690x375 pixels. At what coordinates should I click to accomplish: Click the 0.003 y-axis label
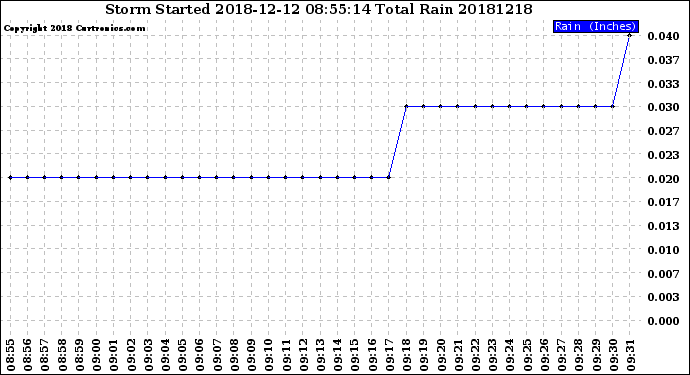[x=663, y=298]
